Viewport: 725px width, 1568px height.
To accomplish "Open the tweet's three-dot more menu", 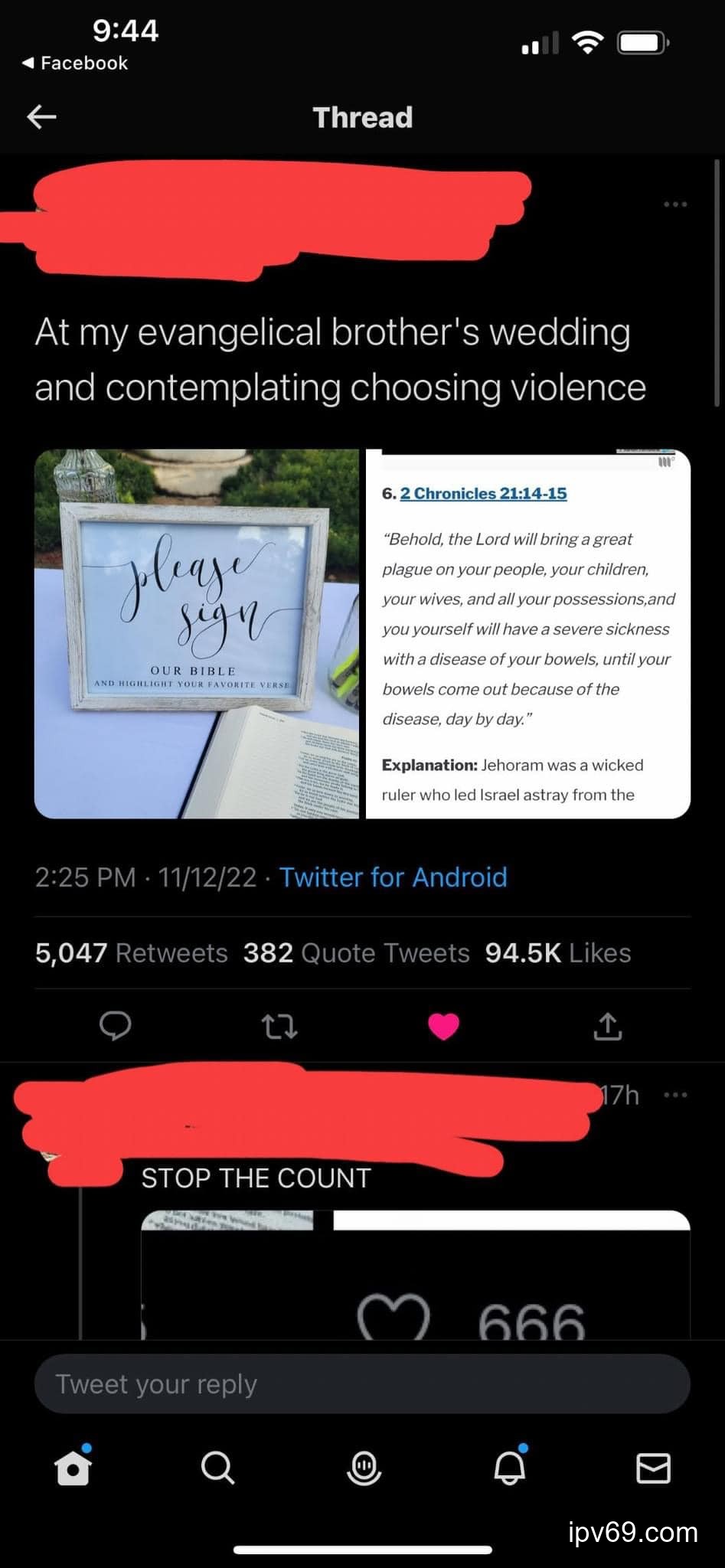I will pyautogui.click(x=675, y=204).
